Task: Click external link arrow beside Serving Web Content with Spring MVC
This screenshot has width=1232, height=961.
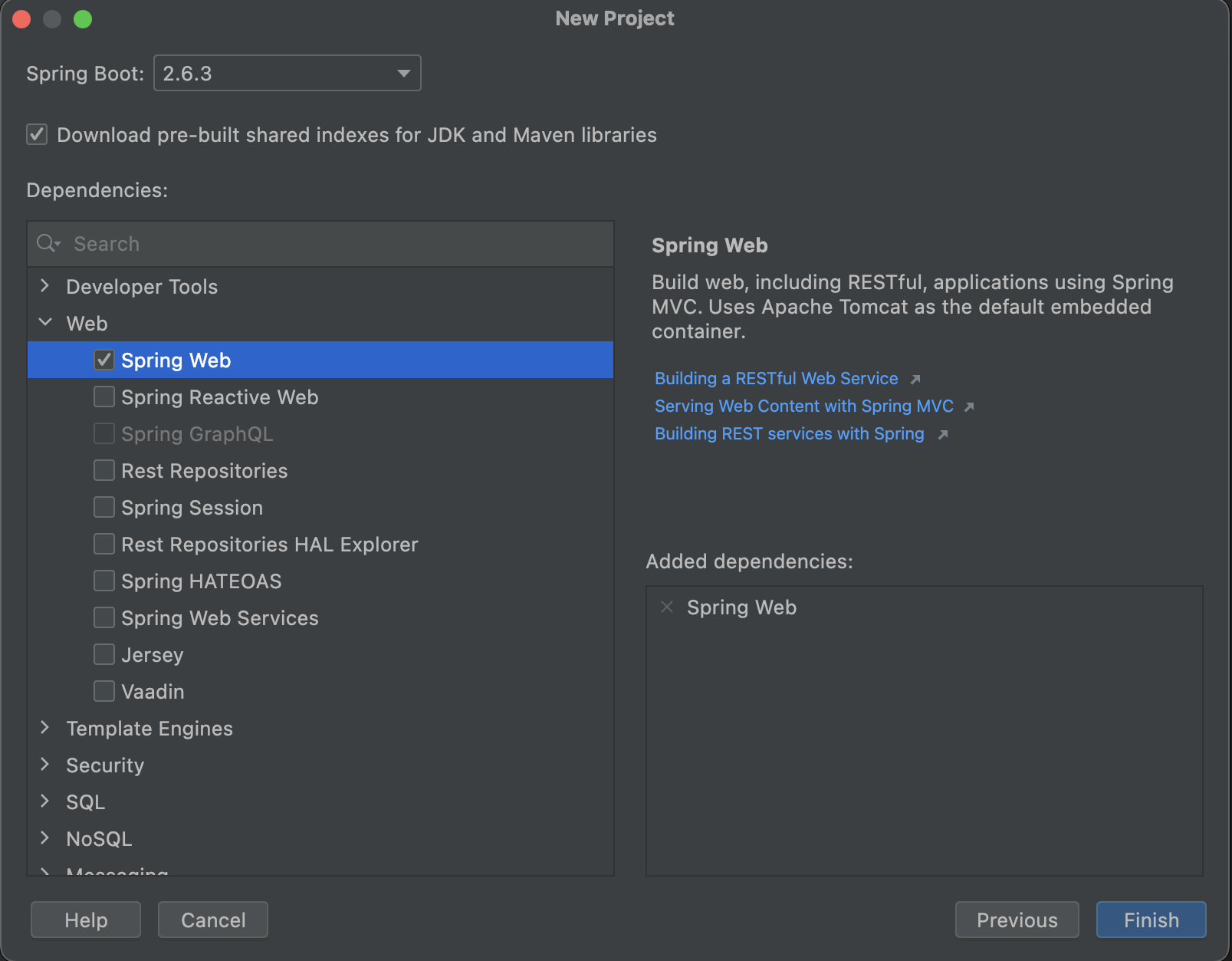Action: (x=971, y=406)
